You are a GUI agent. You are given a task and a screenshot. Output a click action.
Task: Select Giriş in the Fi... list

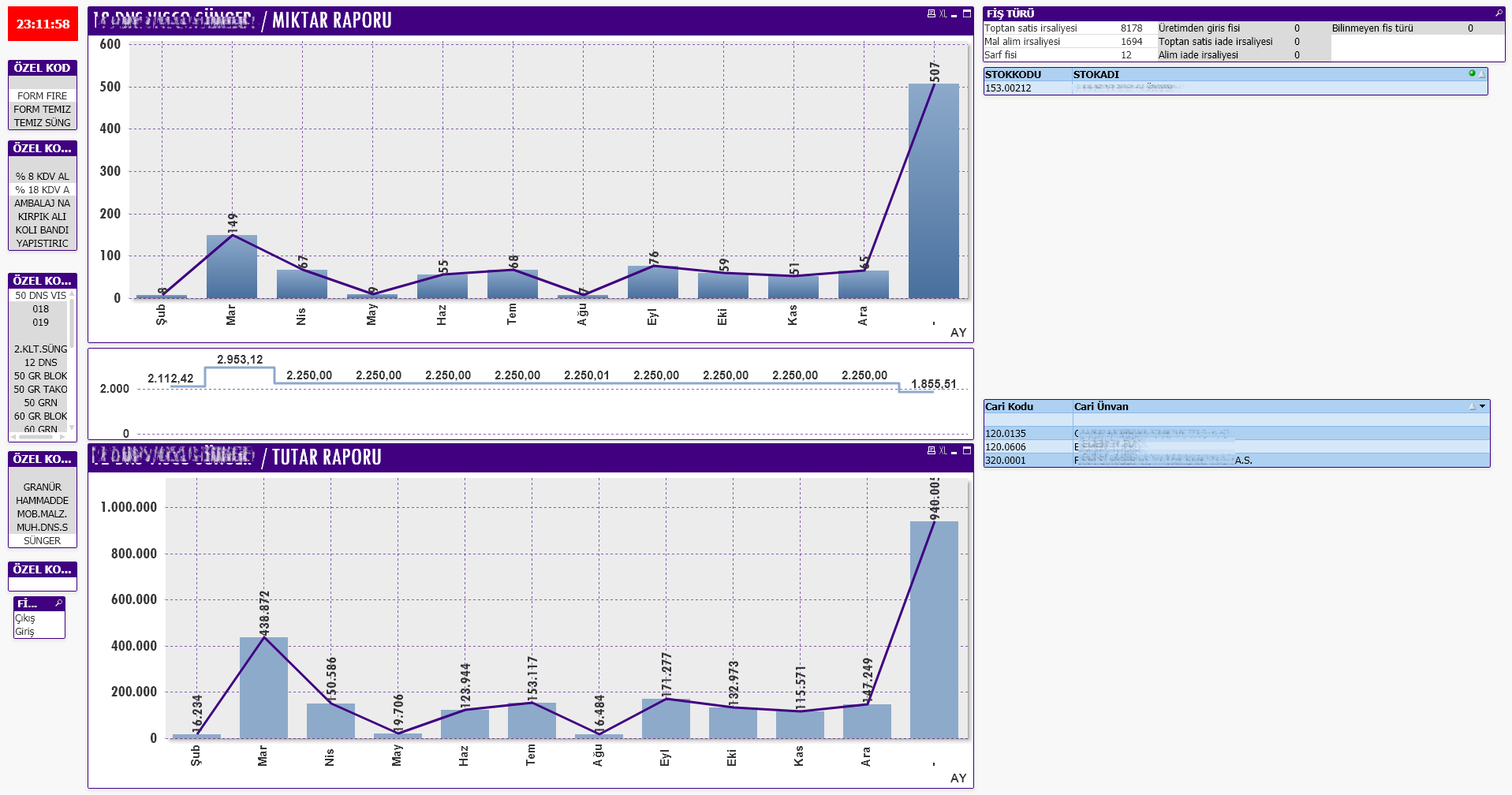pyautogui.click(x=25, y=632)
